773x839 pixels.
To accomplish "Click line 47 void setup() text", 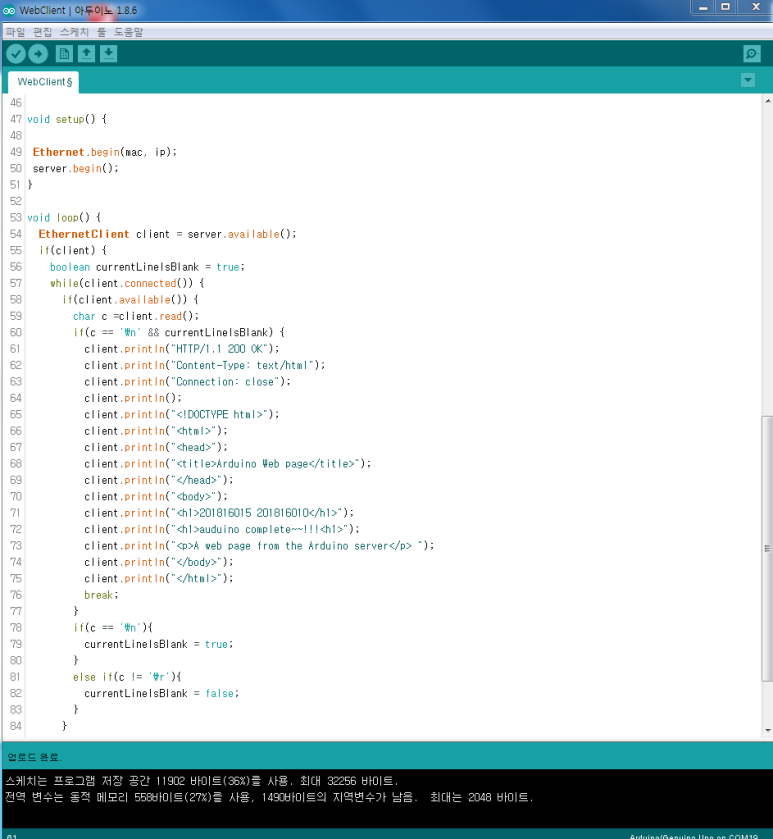I will point(67,119).
